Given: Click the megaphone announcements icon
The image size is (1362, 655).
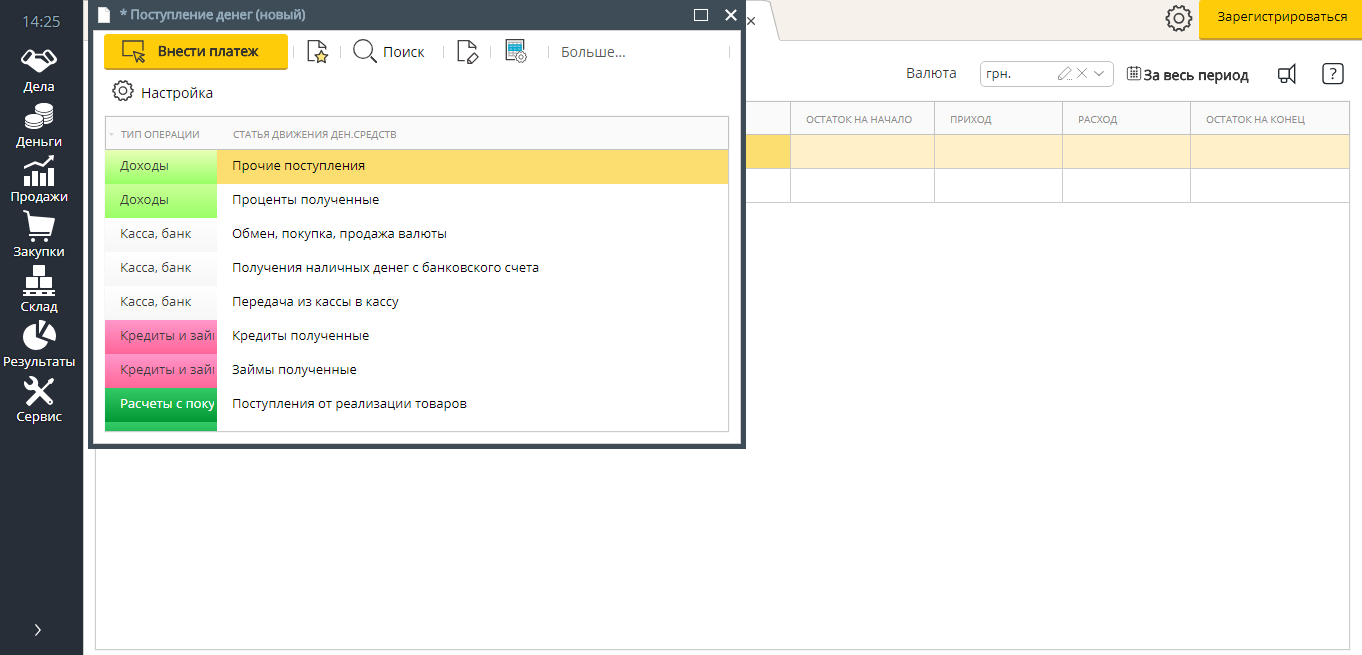Looking at the screenshot, I should coord(1287,74).
